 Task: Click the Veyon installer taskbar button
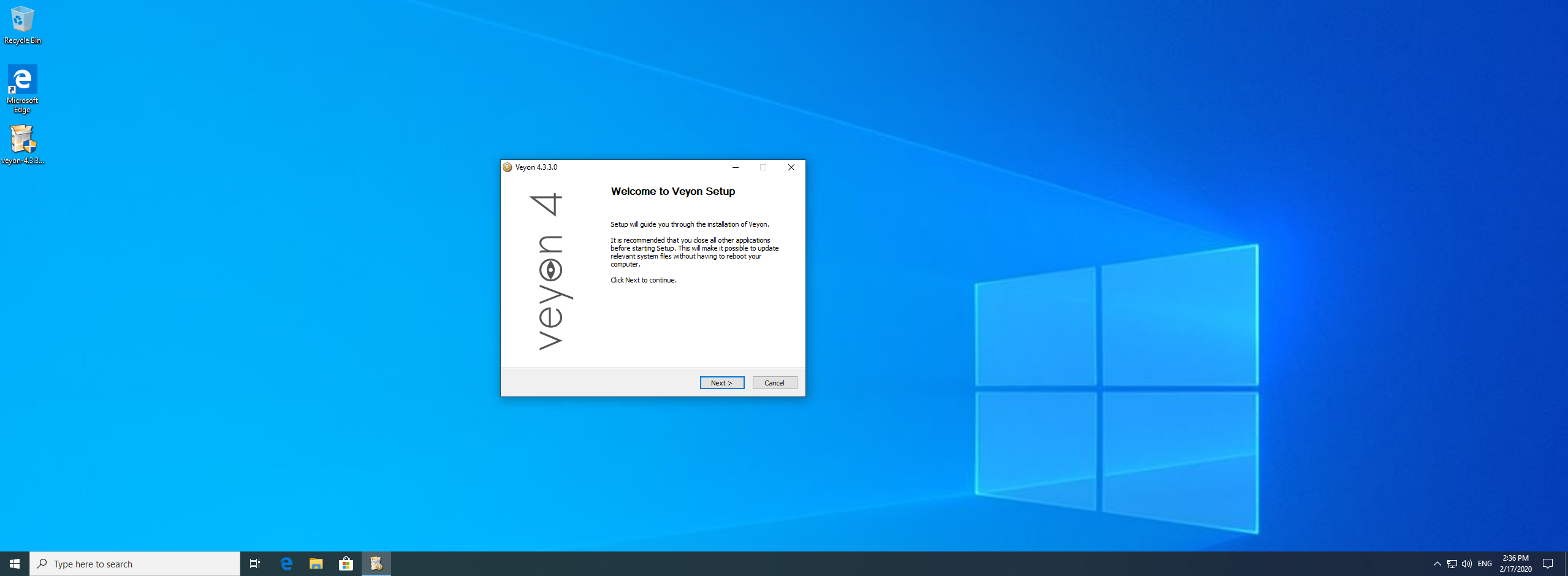click(376, 564)
